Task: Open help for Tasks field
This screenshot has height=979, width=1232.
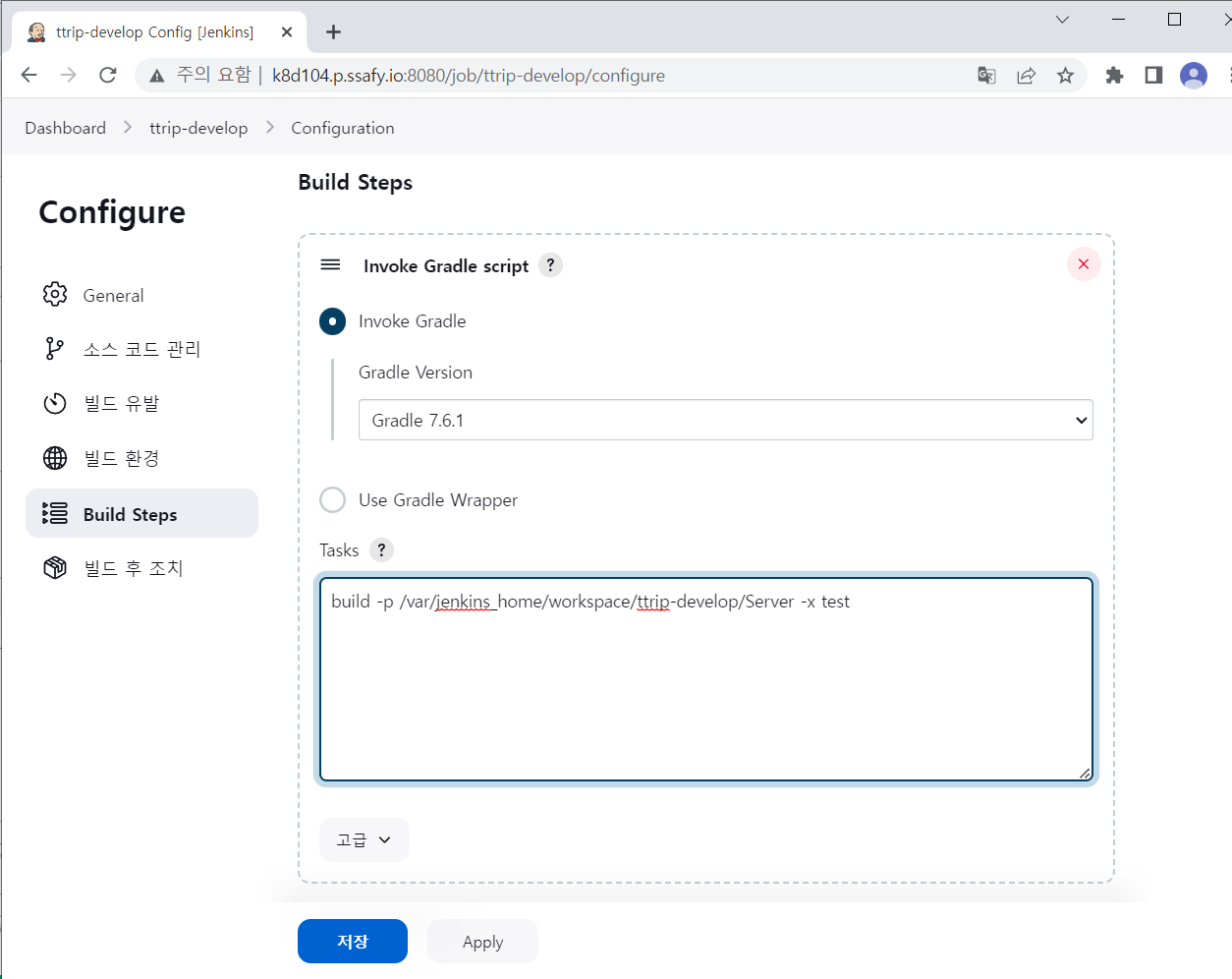Action: 382,549
